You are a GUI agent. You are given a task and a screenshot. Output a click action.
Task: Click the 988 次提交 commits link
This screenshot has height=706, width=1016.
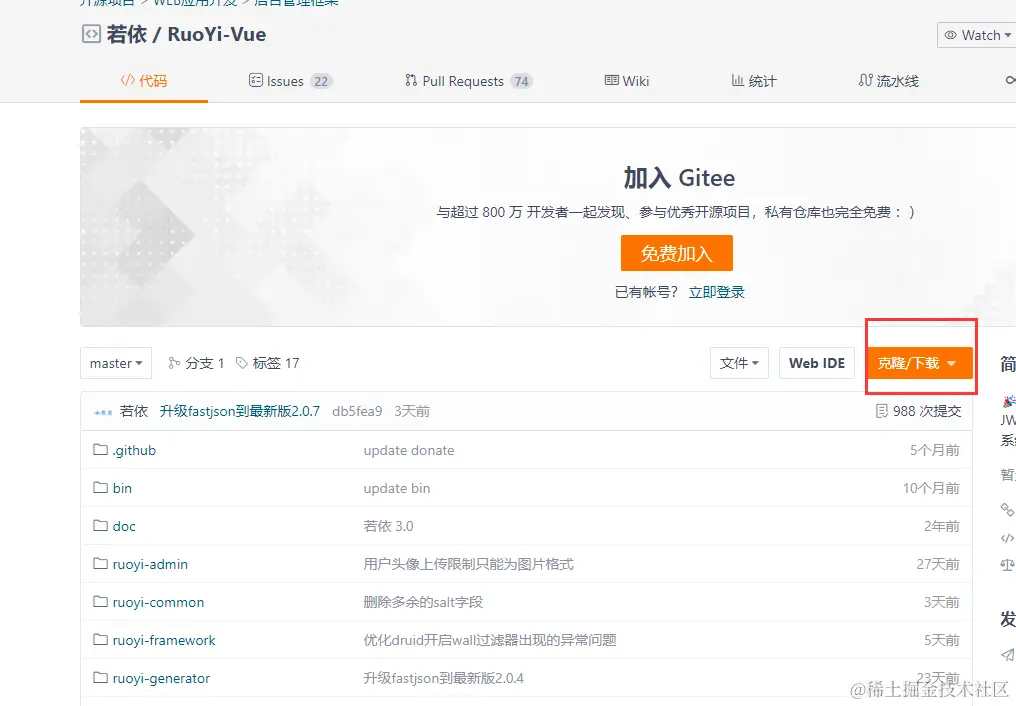(918, 411)
